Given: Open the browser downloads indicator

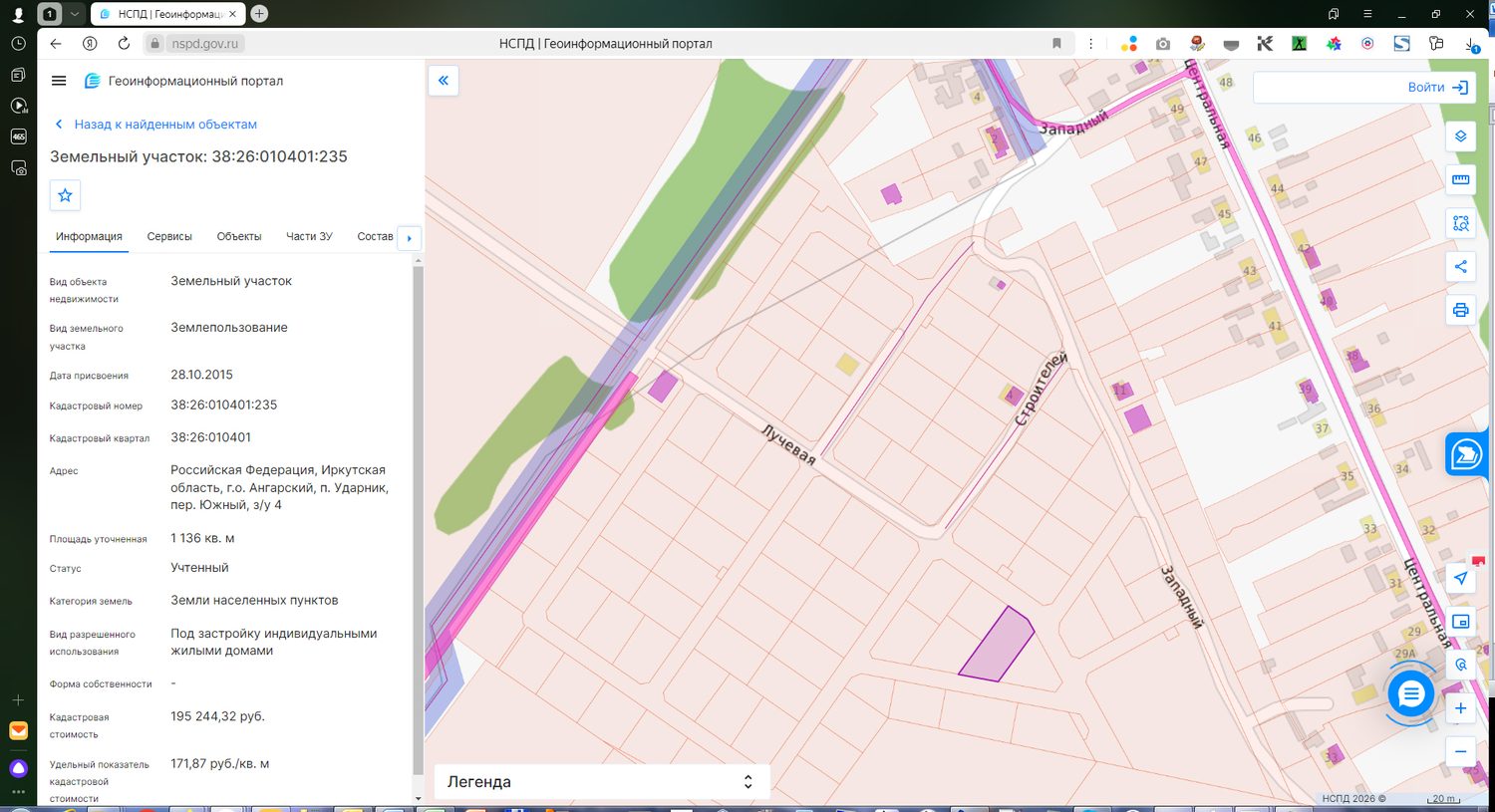Looking at the screenshot, I should (1472, 44).
